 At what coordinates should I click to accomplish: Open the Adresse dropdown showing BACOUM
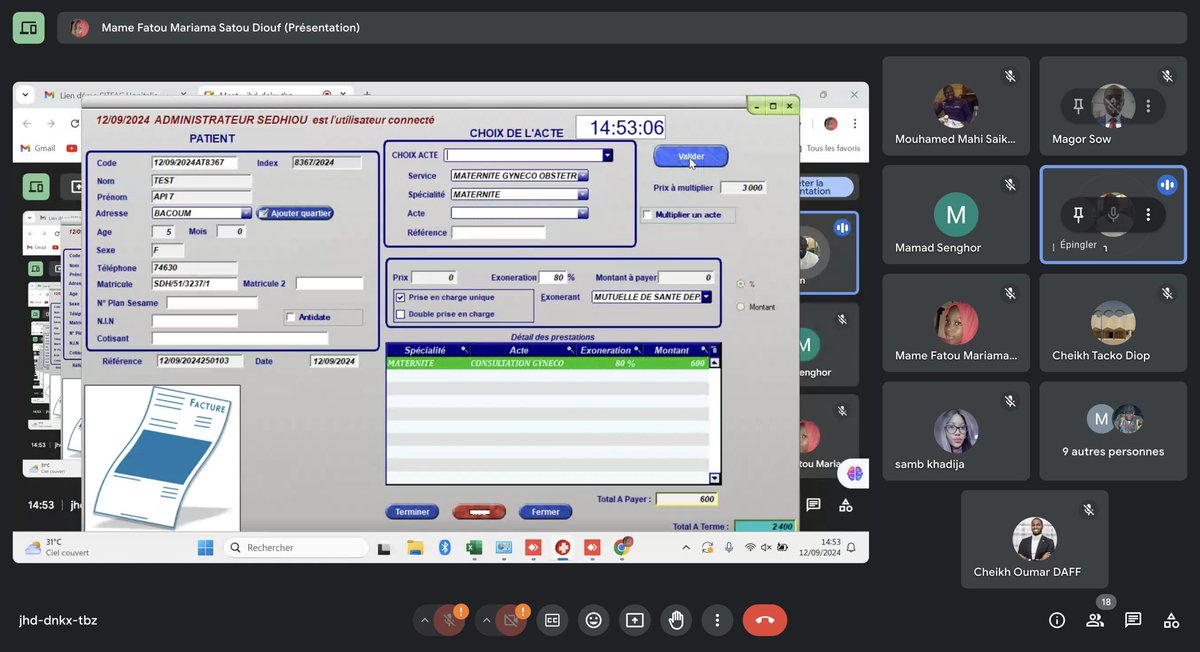pos(246,213)
